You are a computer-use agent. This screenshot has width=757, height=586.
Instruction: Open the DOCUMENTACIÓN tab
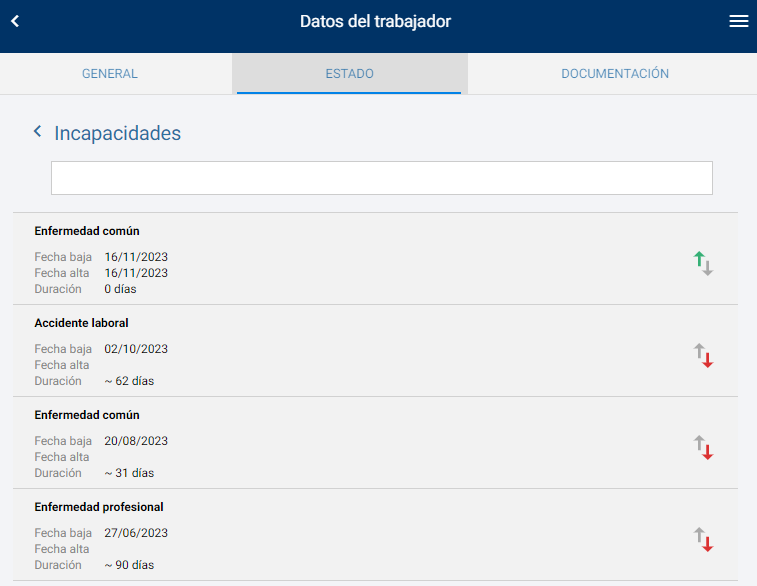pyautogui.click(x=615, y=74)
